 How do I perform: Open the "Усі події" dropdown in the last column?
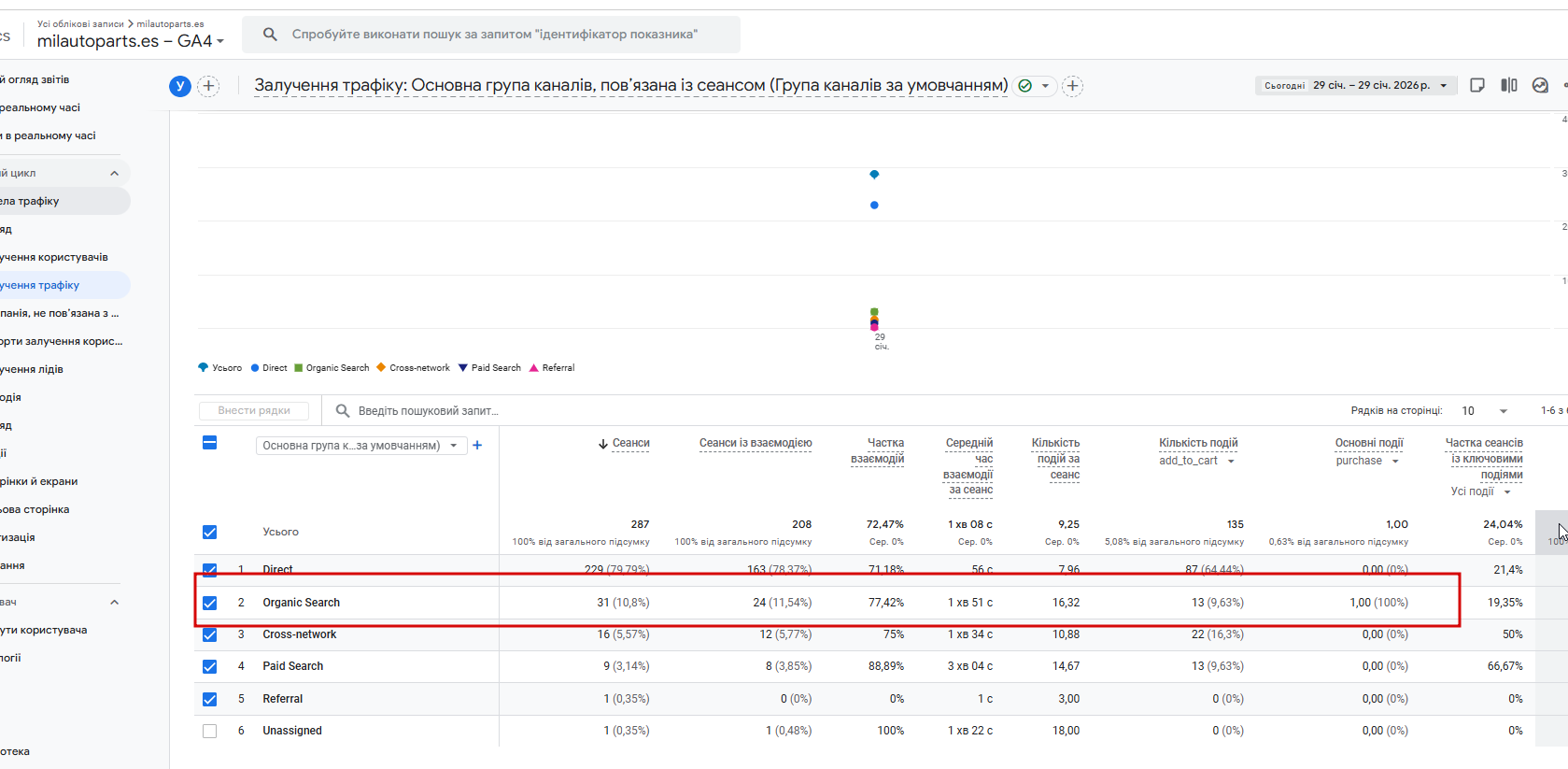coord(1481,491)
